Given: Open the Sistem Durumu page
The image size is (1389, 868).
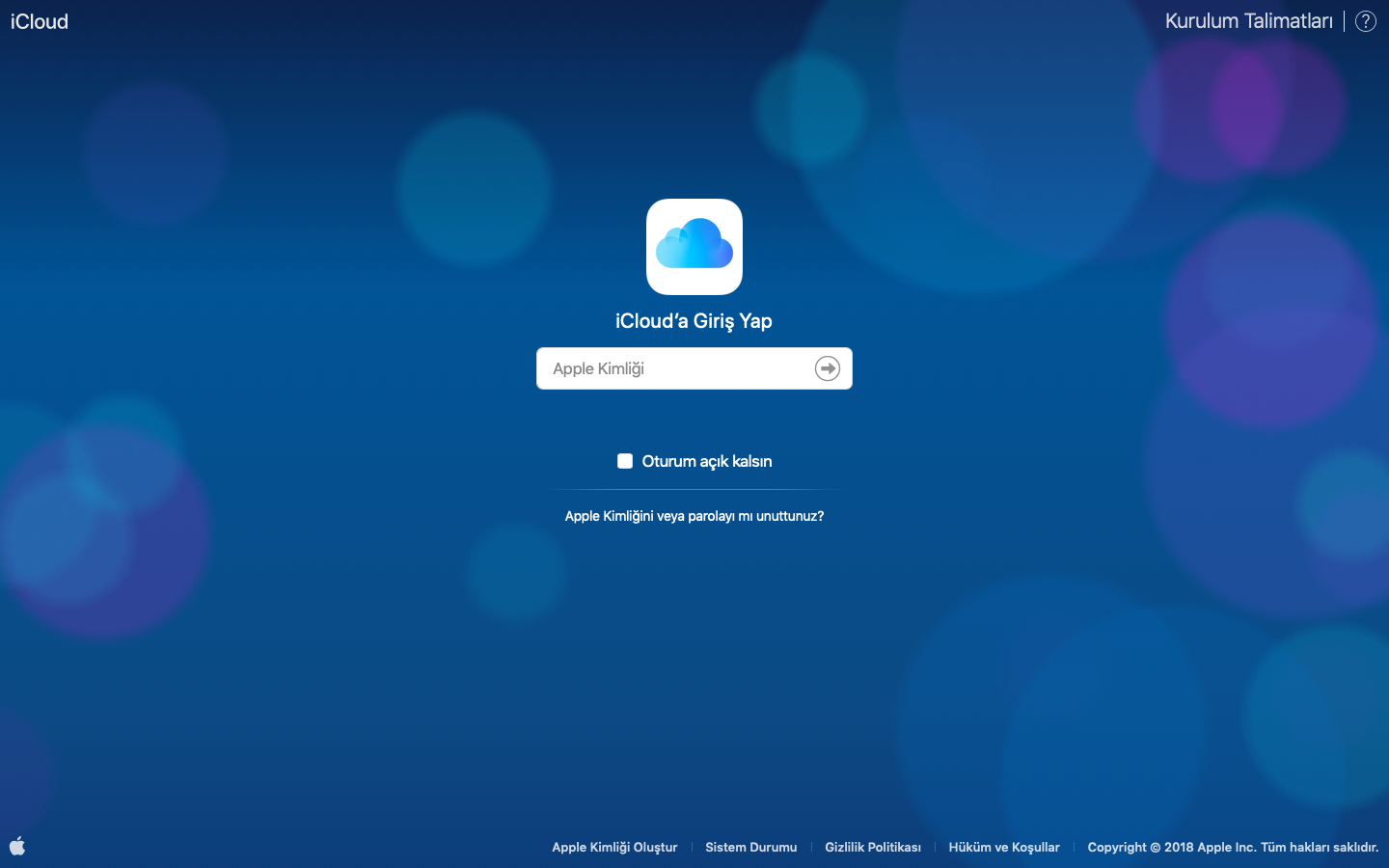Looking at the screenshot, I should [750, 847].
